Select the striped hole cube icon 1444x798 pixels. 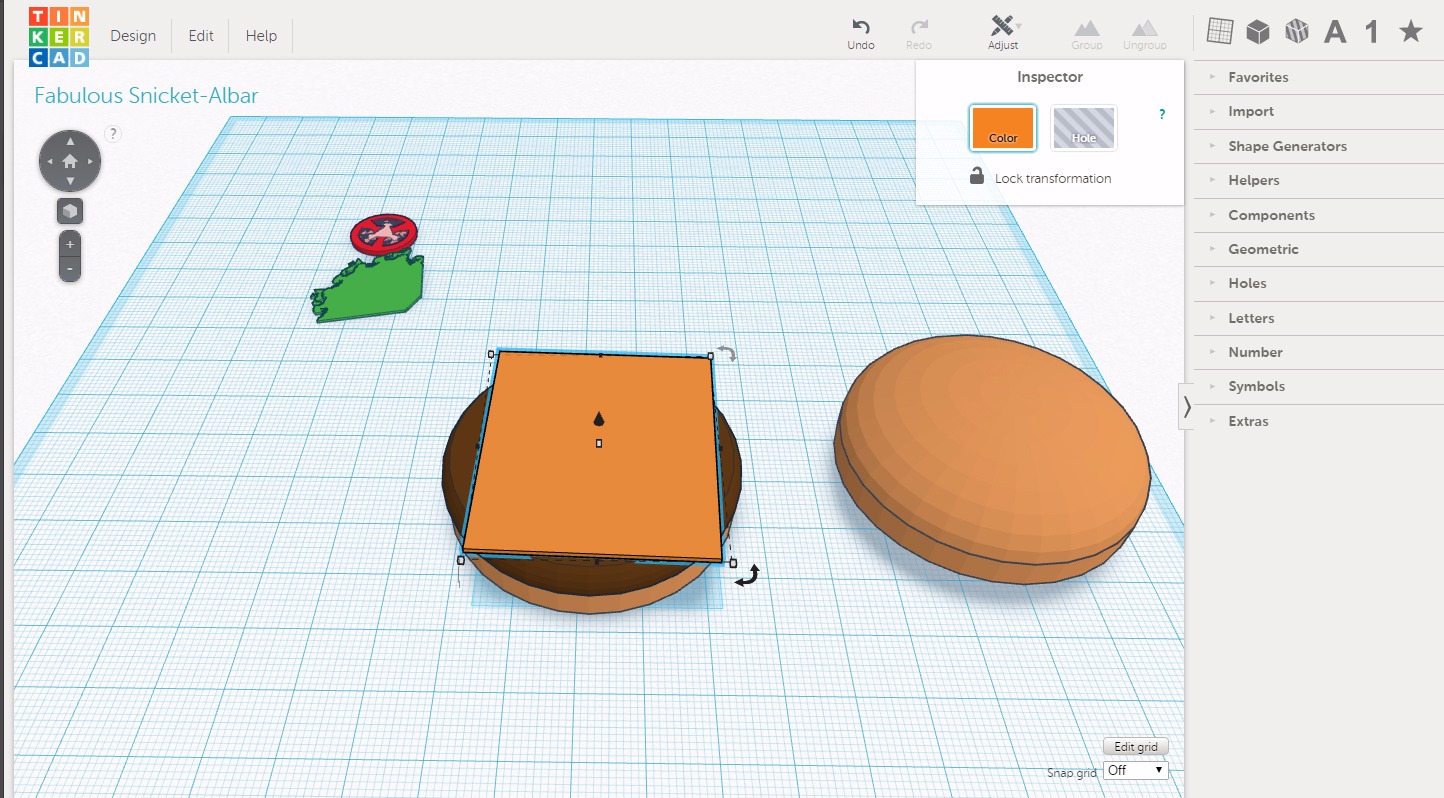pyautogui.click(x=1297, y=32)
